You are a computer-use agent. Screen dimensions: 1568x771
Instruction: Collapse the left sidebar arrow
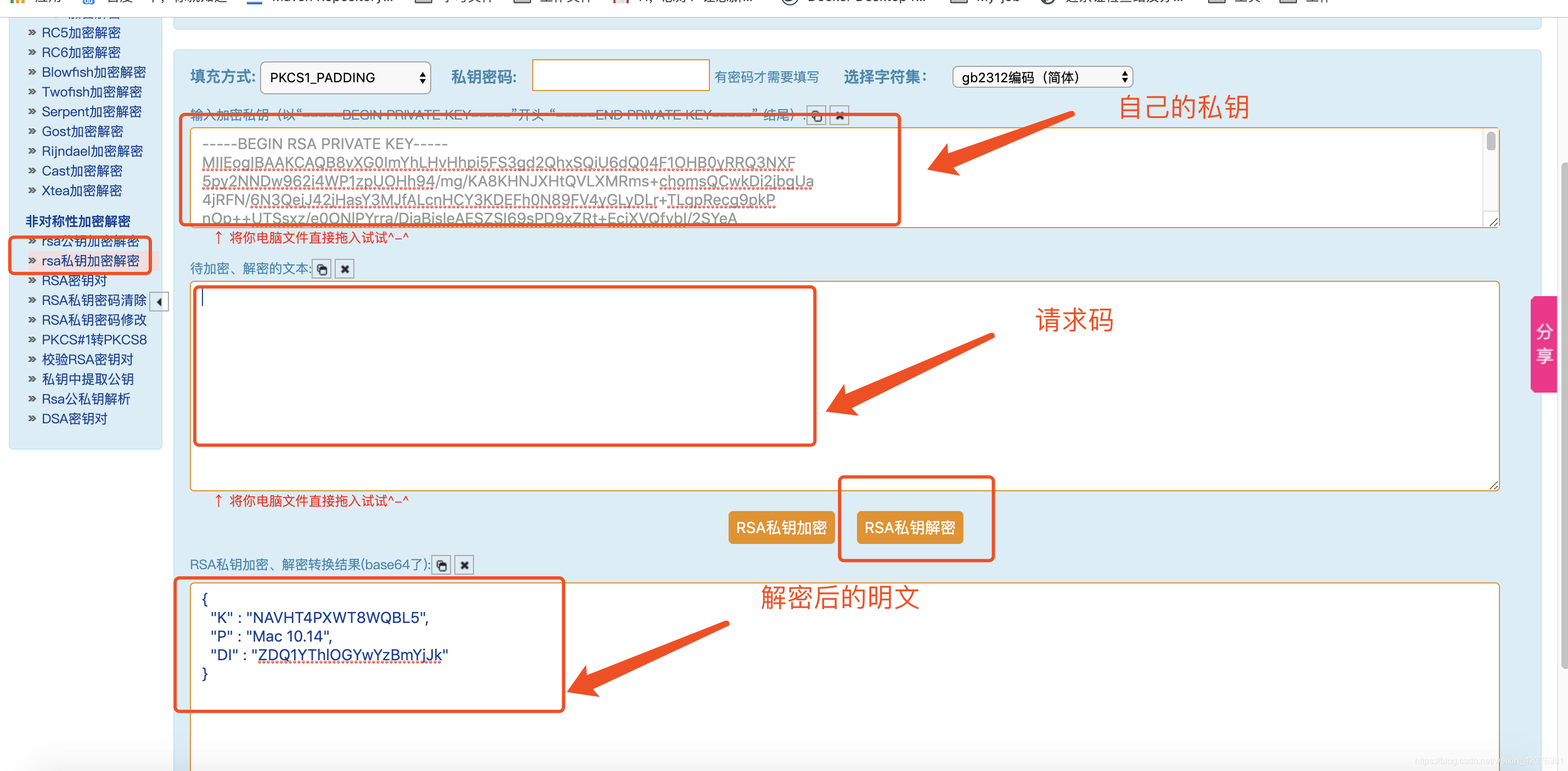click(159, 301)
